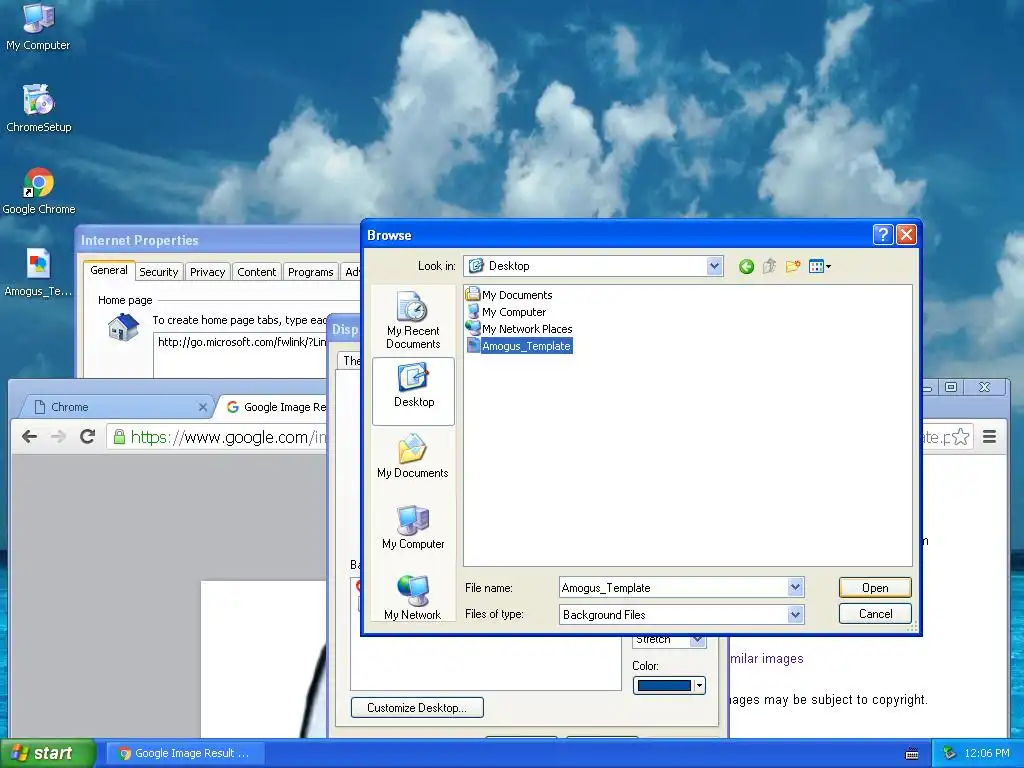Open My Computer desktop icon
Screen dimensions: 1024x768
click(38, 26)
